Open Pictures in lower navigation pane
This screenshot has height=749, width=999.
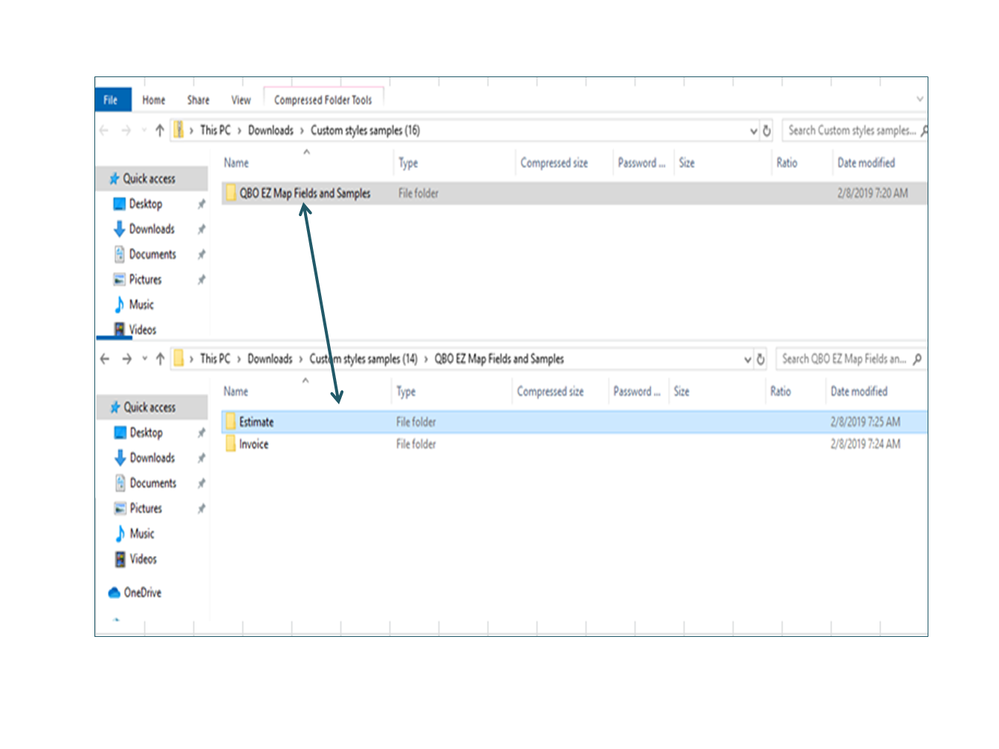click(x=146, y=508)
